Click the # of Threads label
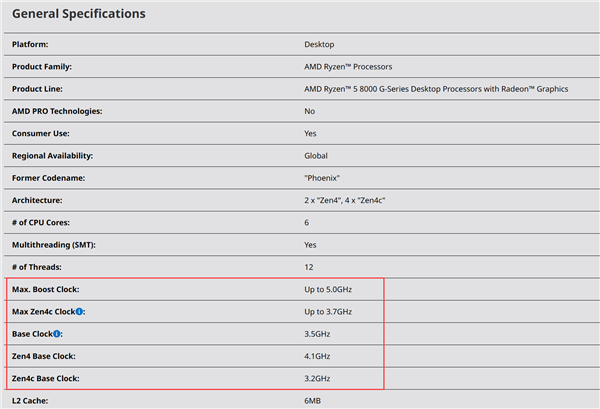The width and height of the screenshot is (600, 409). click(37, 267)
